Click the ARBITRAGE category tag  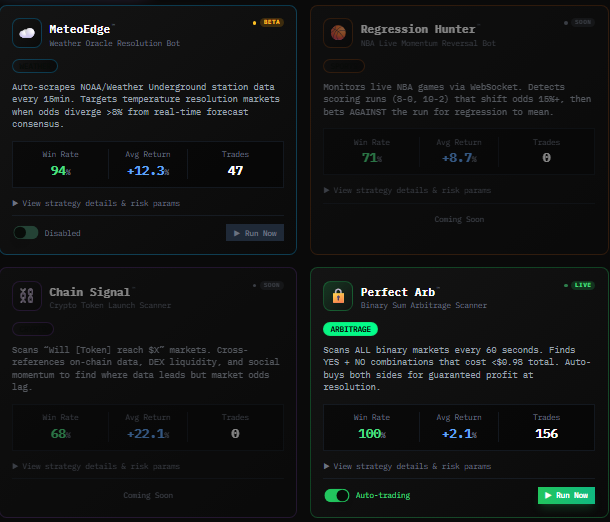pyautogui.click(x=351, y=329)
